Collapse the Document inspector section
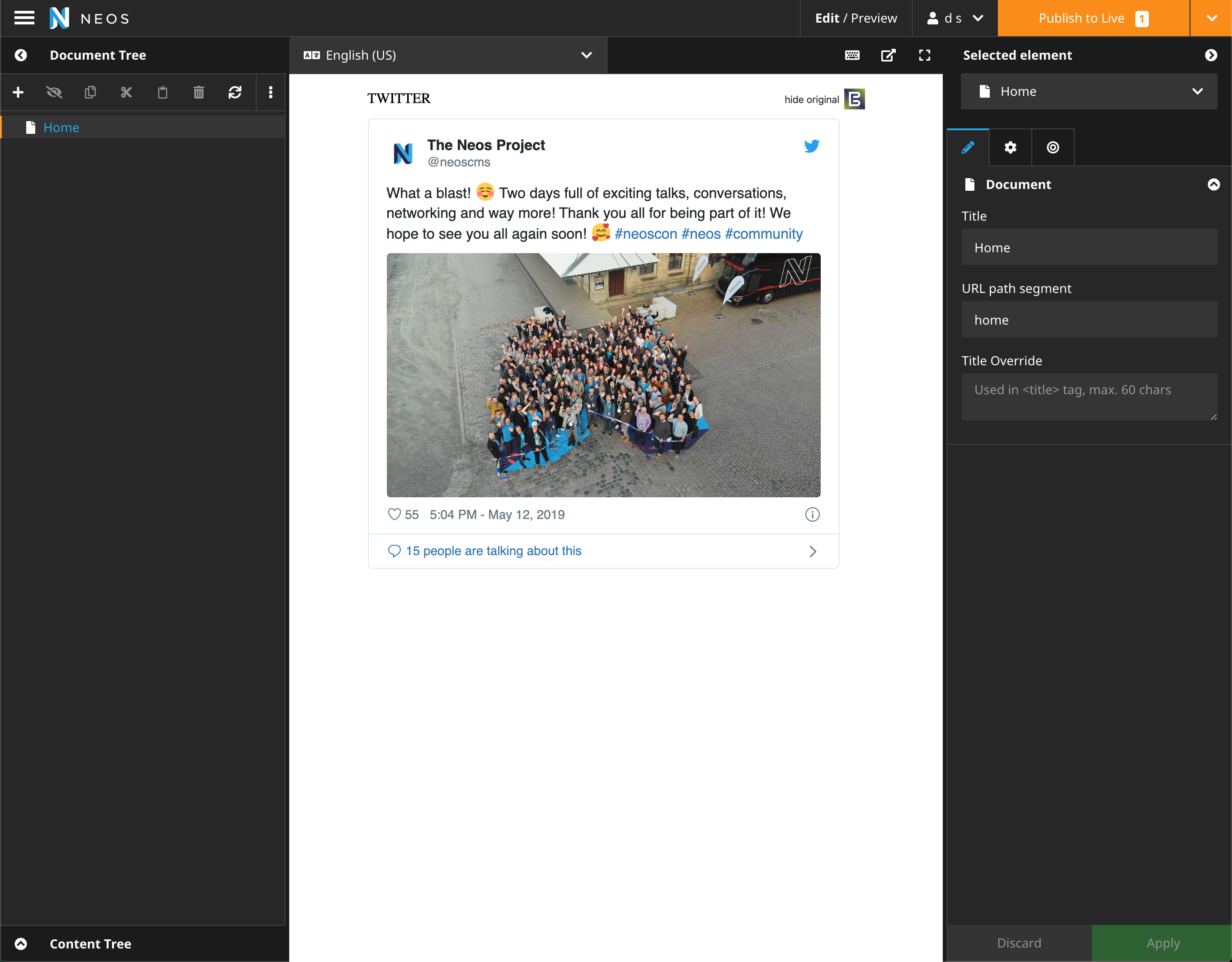The height and width of the screenshot is (962, 1232). [x=1213, y=184]
